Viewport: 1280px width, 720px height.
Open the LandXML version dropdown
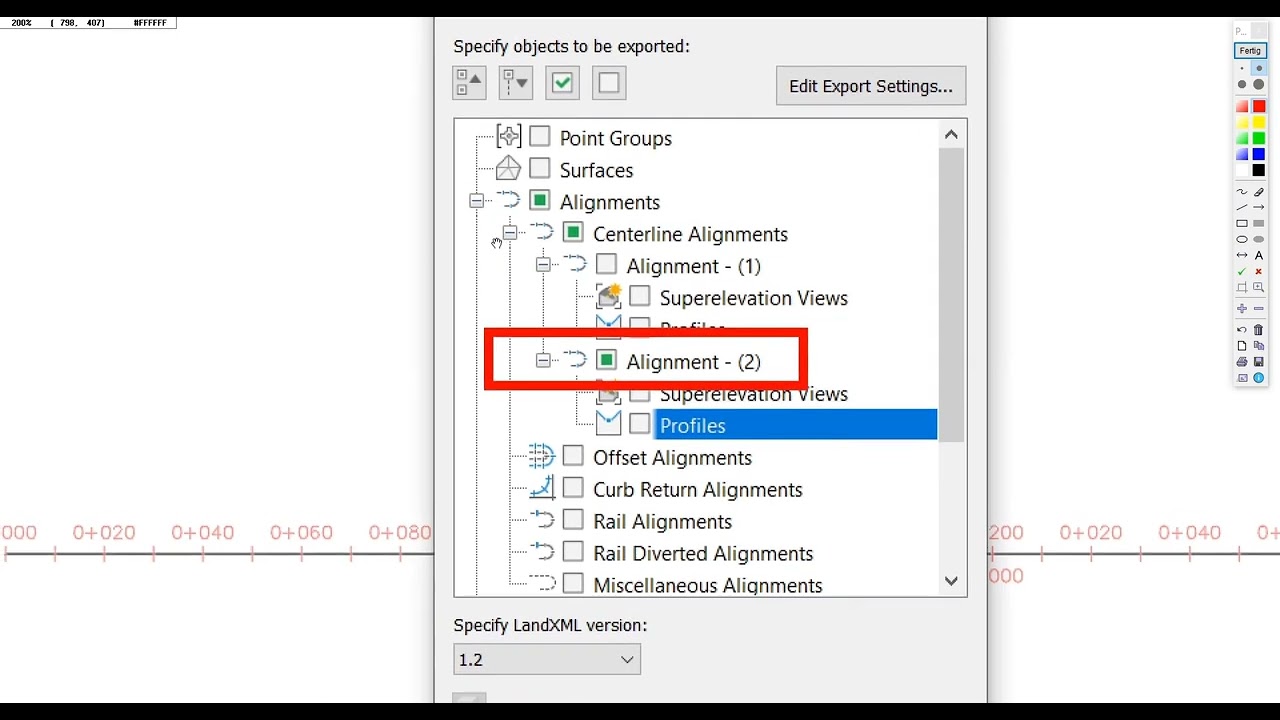[x=547, y=659]
